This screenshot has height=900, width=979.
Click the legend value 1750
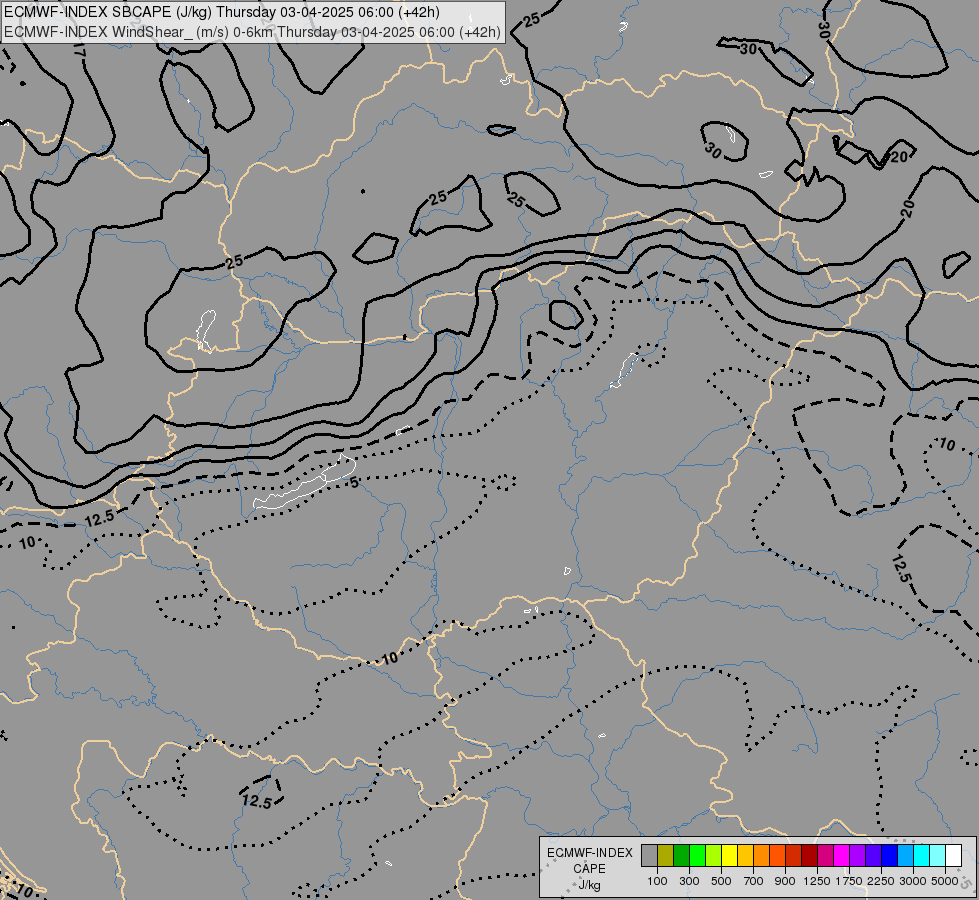pos(849,881)
